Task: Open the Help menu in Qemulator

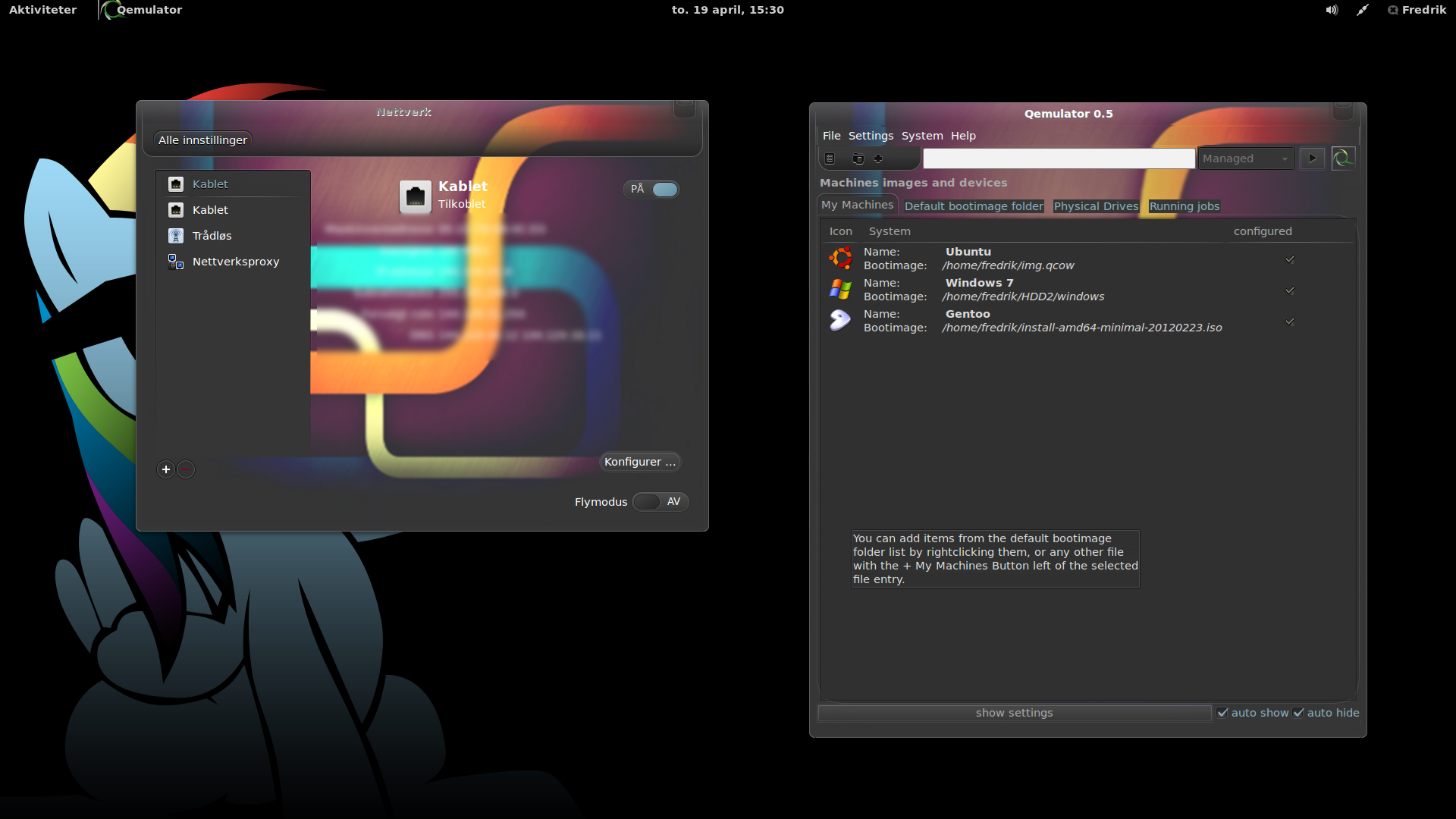Action: pyautogui.click(x=963, y=136)
